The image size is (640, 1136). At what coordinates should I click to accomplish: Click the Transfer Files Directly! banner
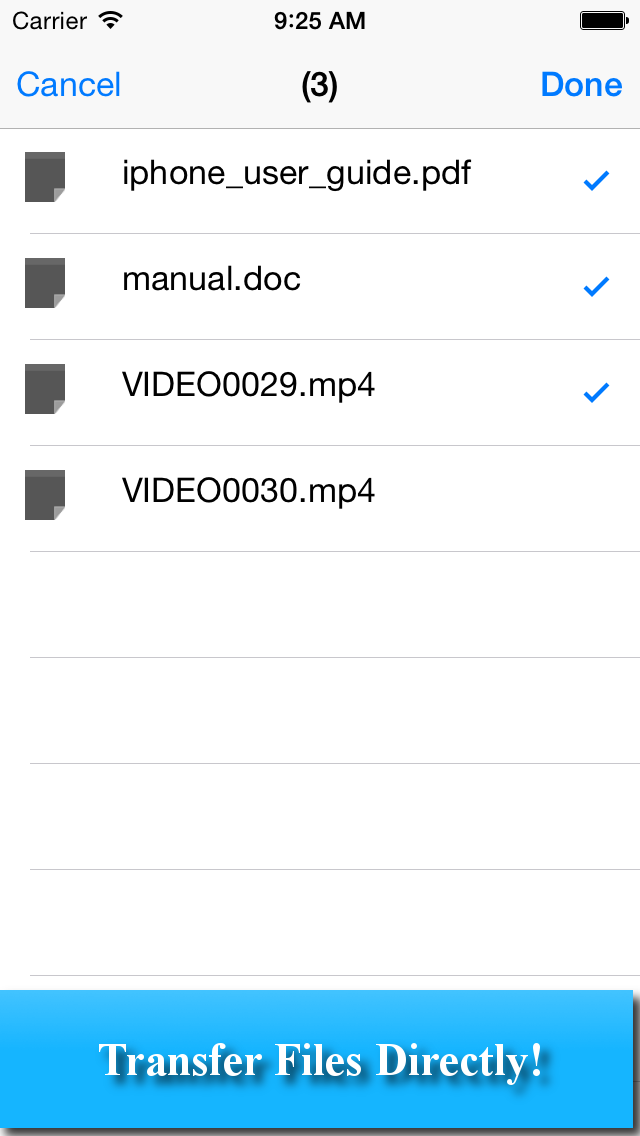tap(317, 1059)
